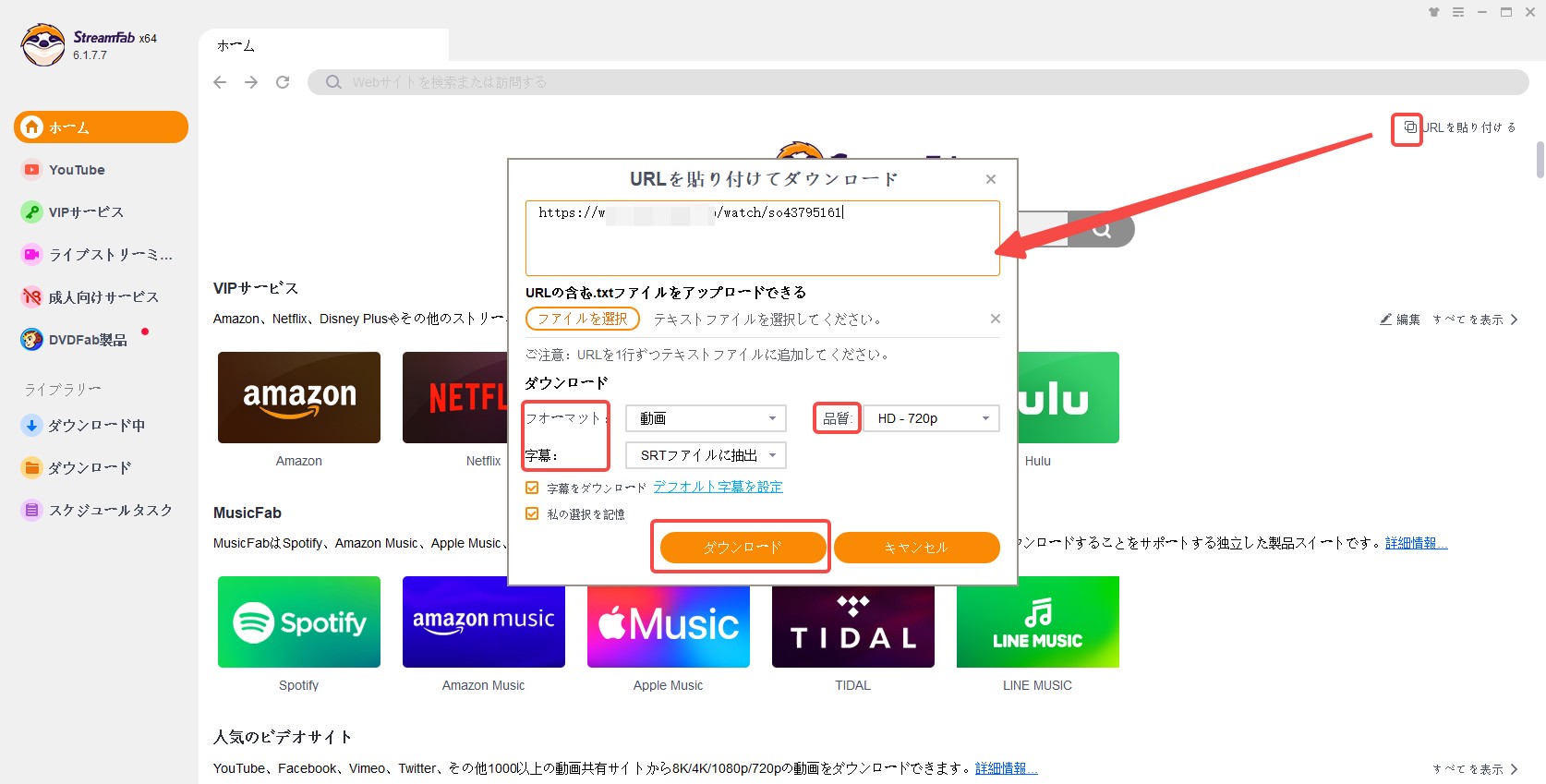
Task: Open the LINE MUSIC tile
Action: pos(1038,622)
